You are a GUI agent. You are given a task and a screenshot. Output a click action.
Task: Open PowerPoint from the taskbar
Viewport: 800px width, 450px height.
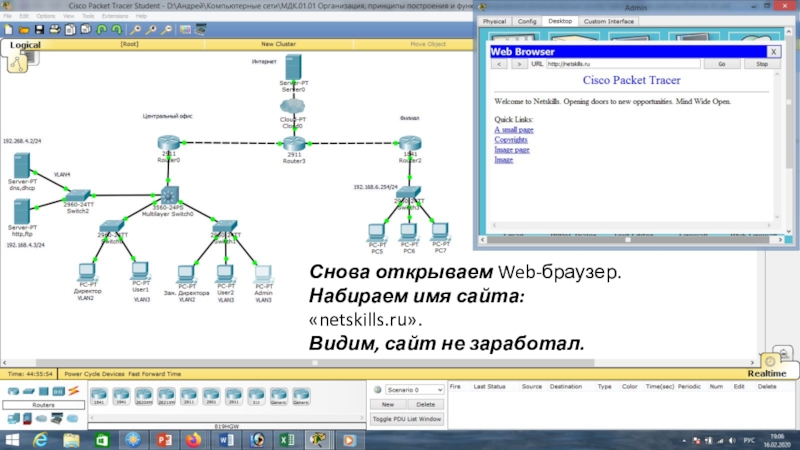coord(164,440)
